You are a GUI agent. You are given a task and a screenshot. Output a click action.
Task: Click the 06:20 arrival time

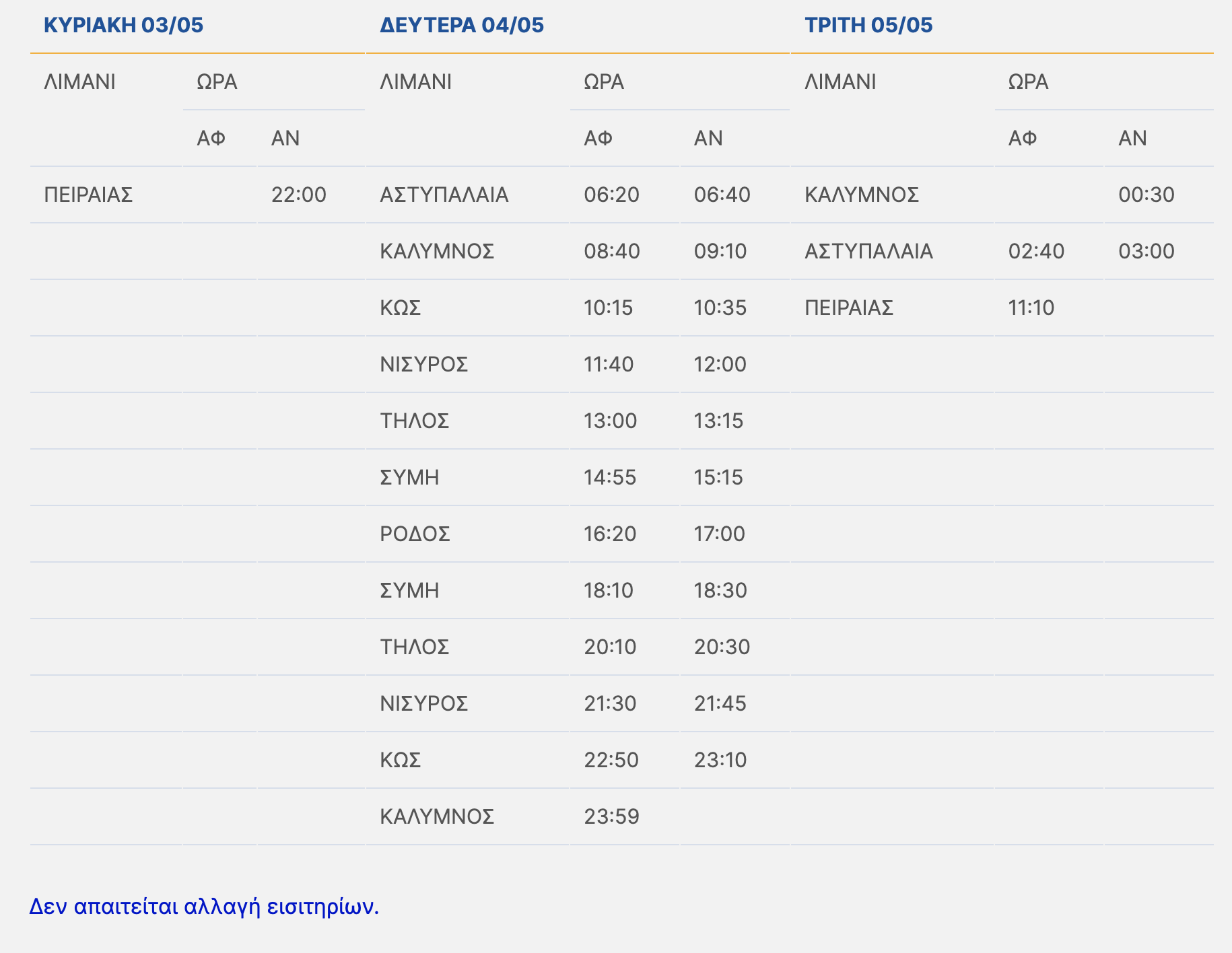pos(611,195)
